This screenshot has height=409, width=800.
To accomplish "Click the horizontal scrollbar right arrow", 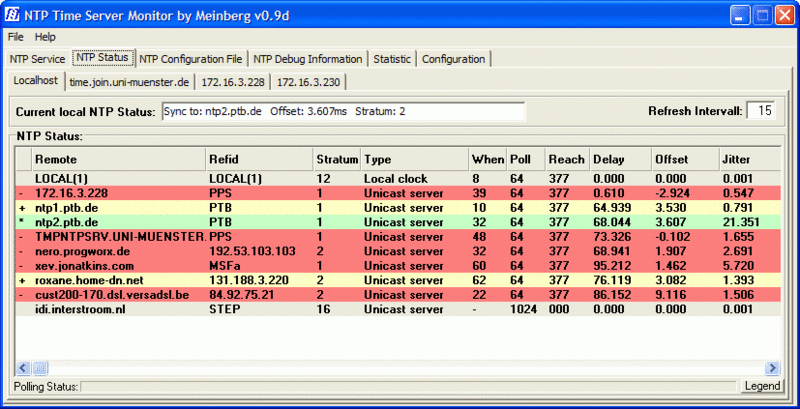I will point(773,367).
